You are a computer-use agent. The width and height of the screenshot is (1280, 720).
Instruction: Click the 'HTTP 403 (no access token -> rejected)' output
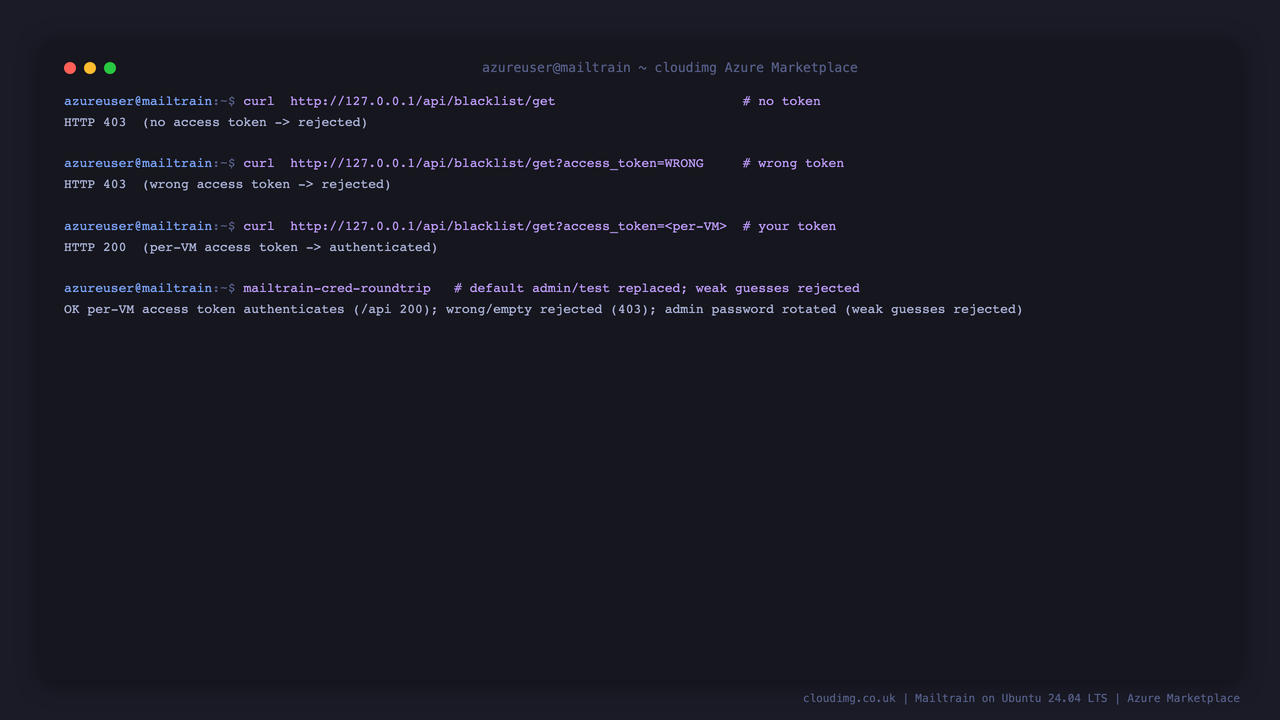[216, 122]
